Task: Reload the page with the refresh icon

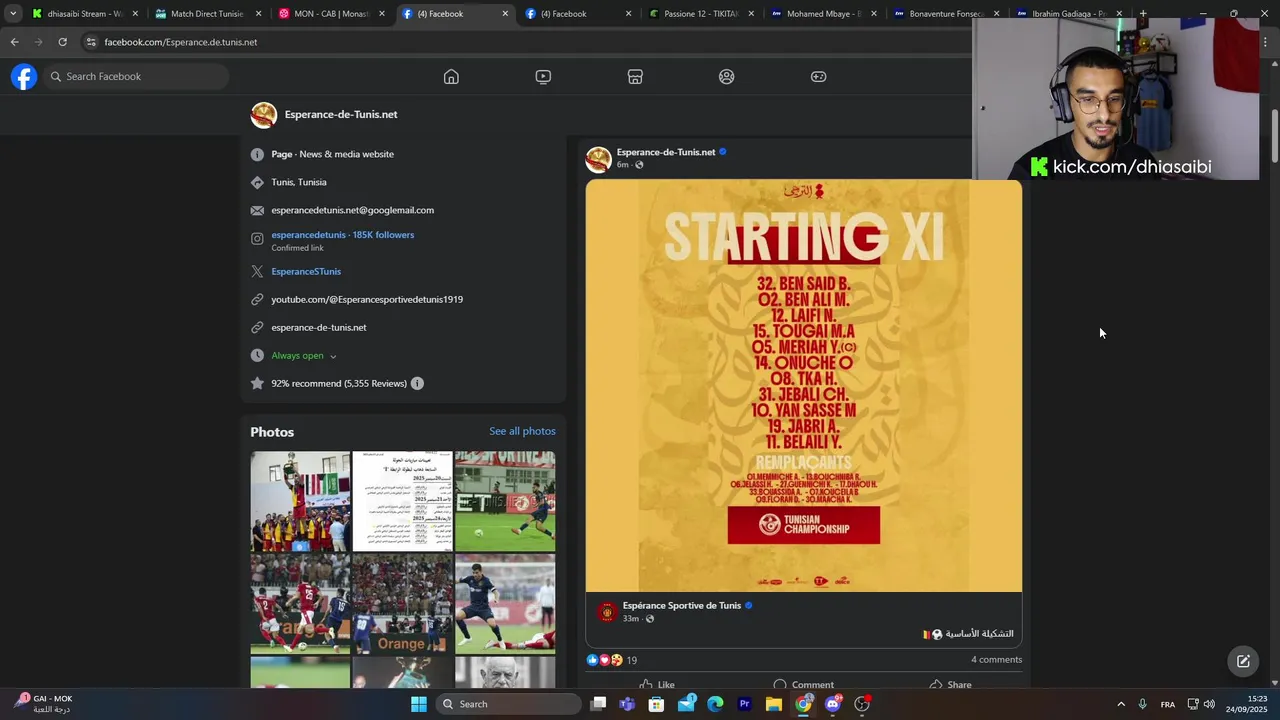Action: pyautogui.click(x=62, y=42)
